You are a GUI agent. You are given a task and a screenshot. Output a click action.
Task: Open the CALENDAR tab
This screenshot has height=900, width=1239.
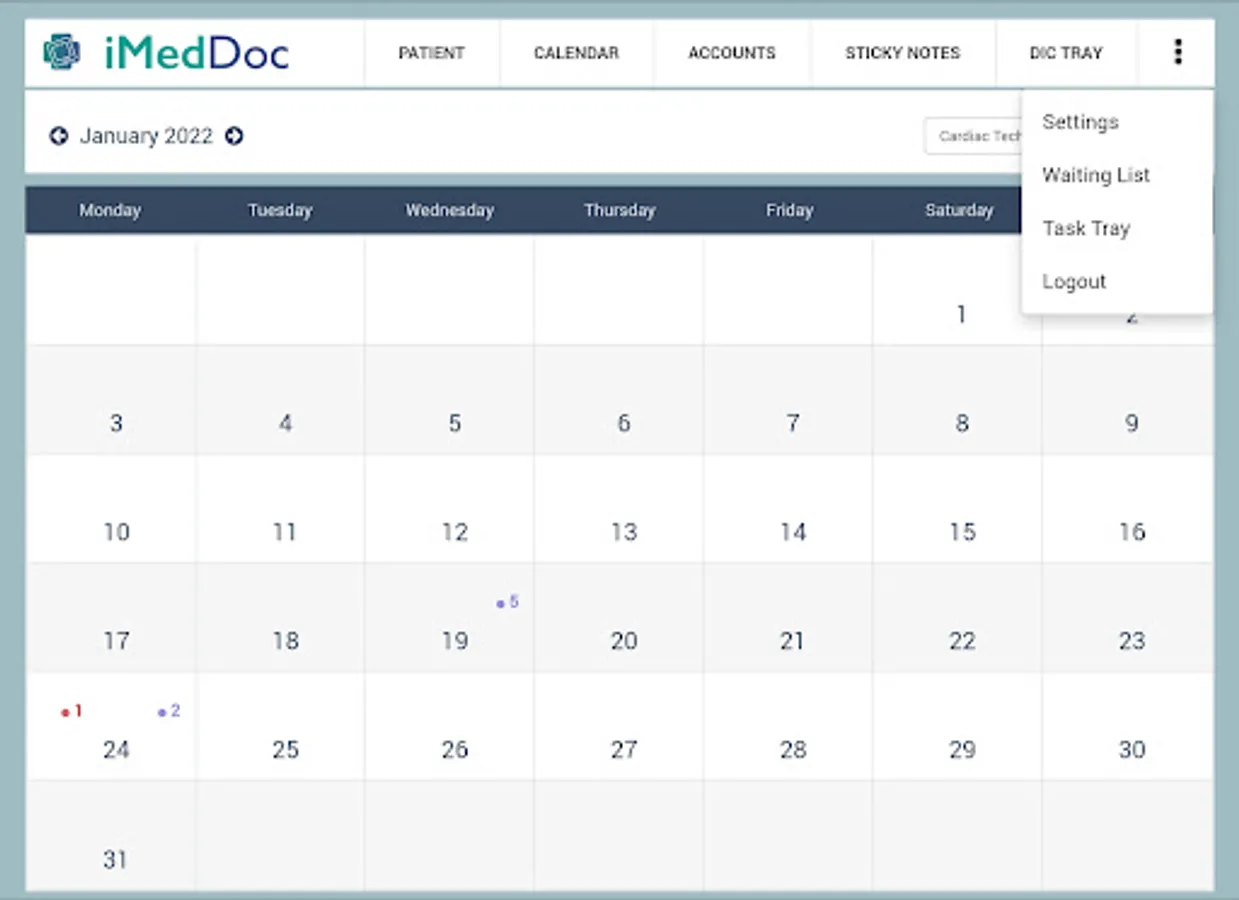[x=576, y=53]
